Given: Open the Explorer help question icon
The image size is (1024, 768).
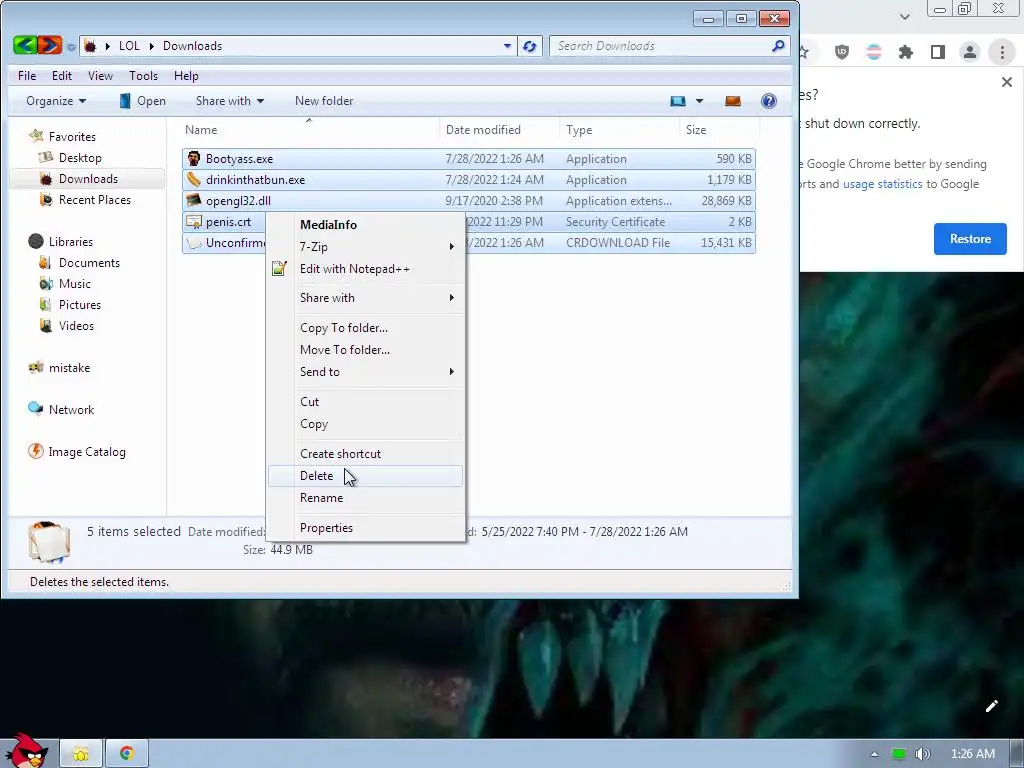Looking at the screenshot, I should (x=769, y=101).
